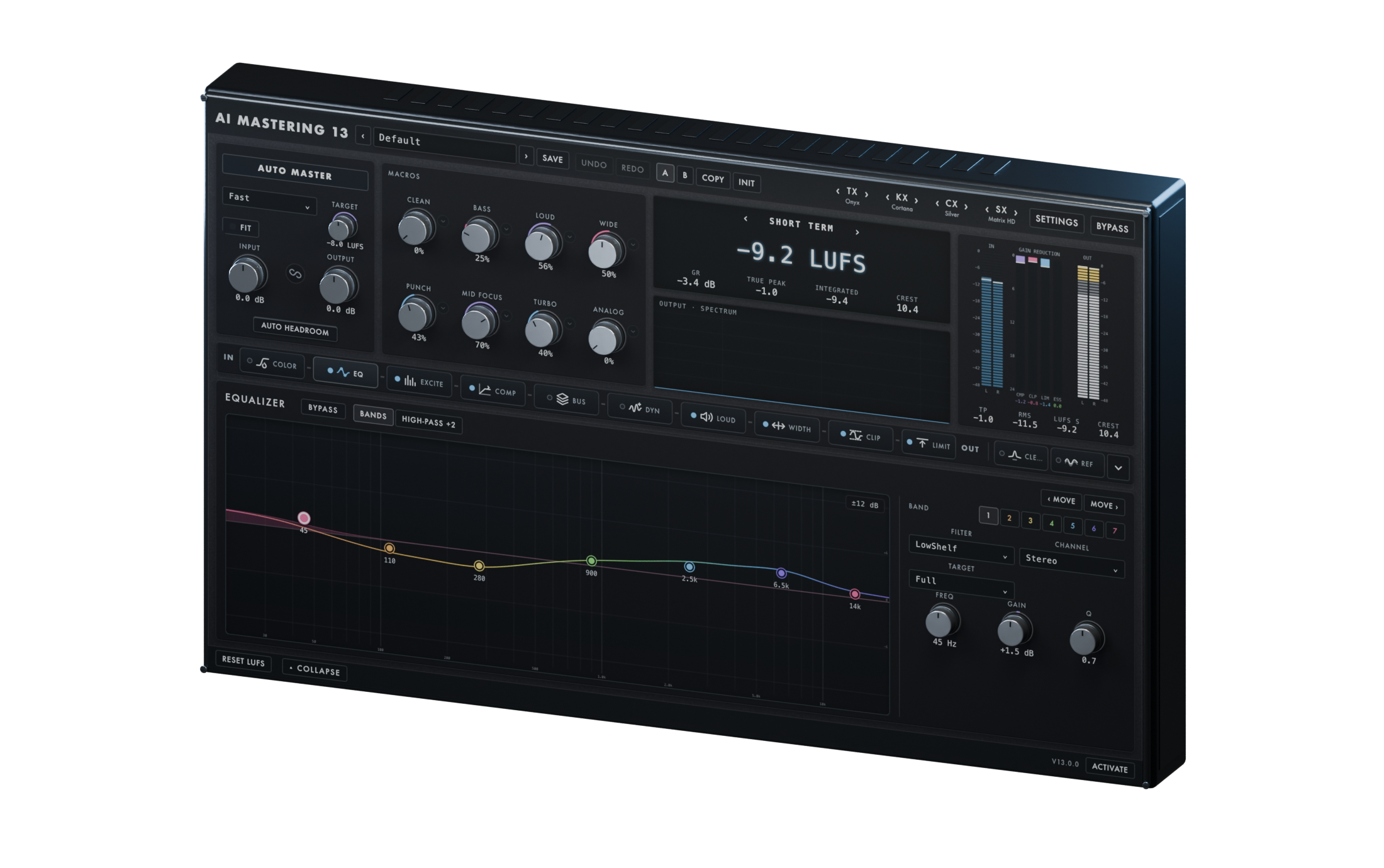Select band 7 tab
The image size is (1384, 868).
click(1115, 531)
